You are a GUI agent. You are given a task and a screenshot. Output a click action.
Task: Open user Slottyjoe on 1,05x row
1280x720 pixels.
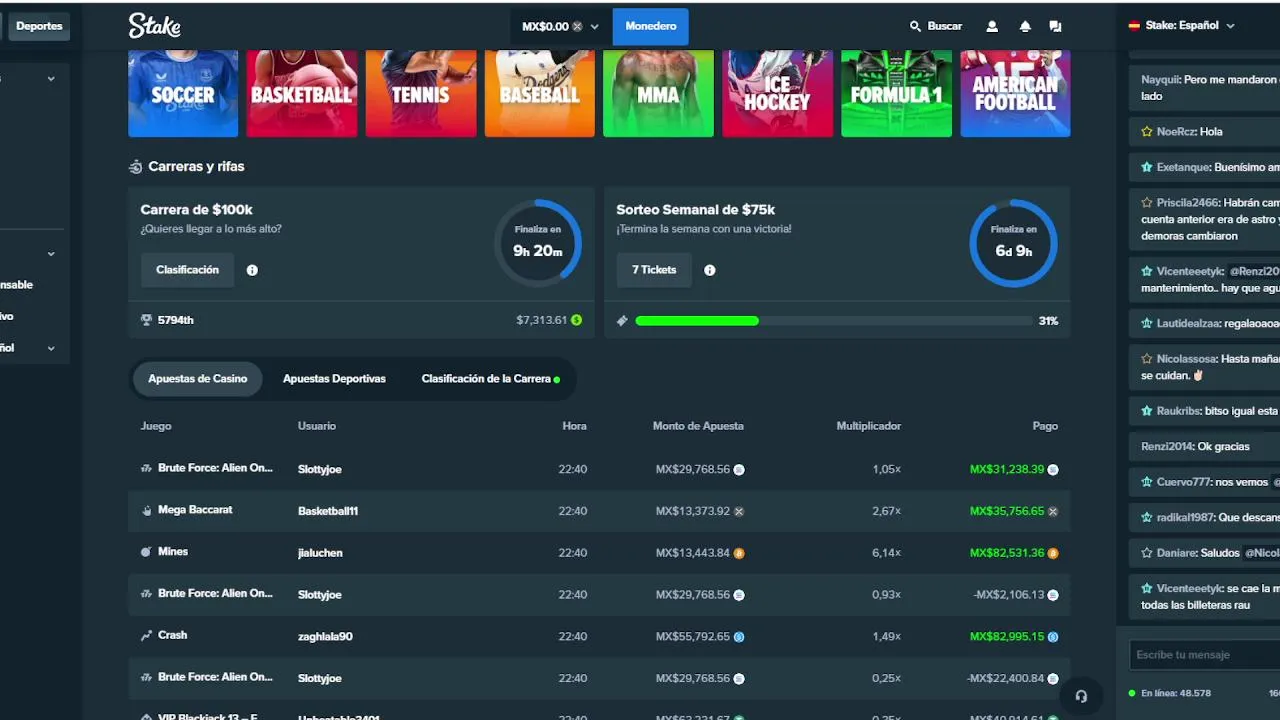tap(320, 469)
